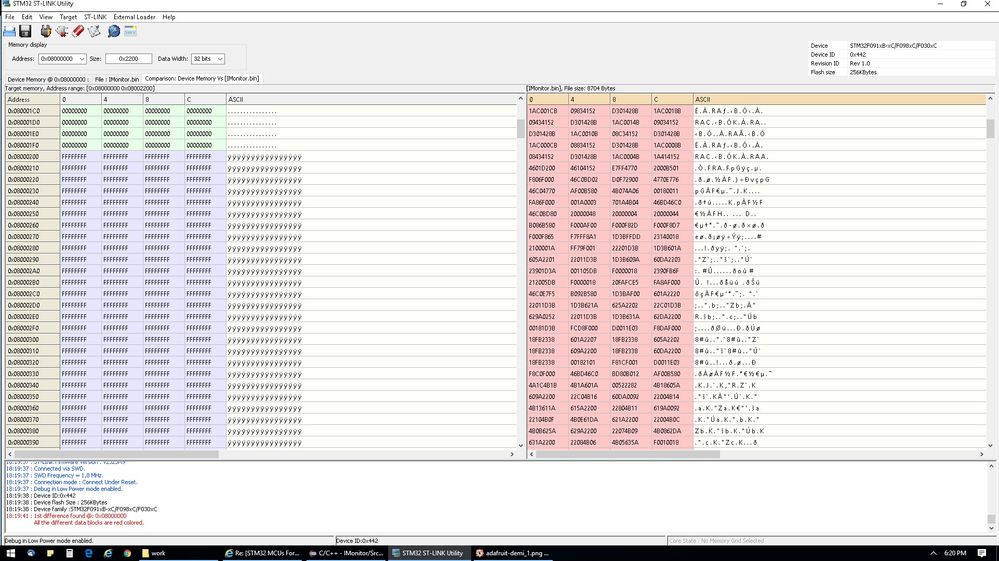999x561 pixels.
Task: Open the Target menu
Action: (68, 17)
